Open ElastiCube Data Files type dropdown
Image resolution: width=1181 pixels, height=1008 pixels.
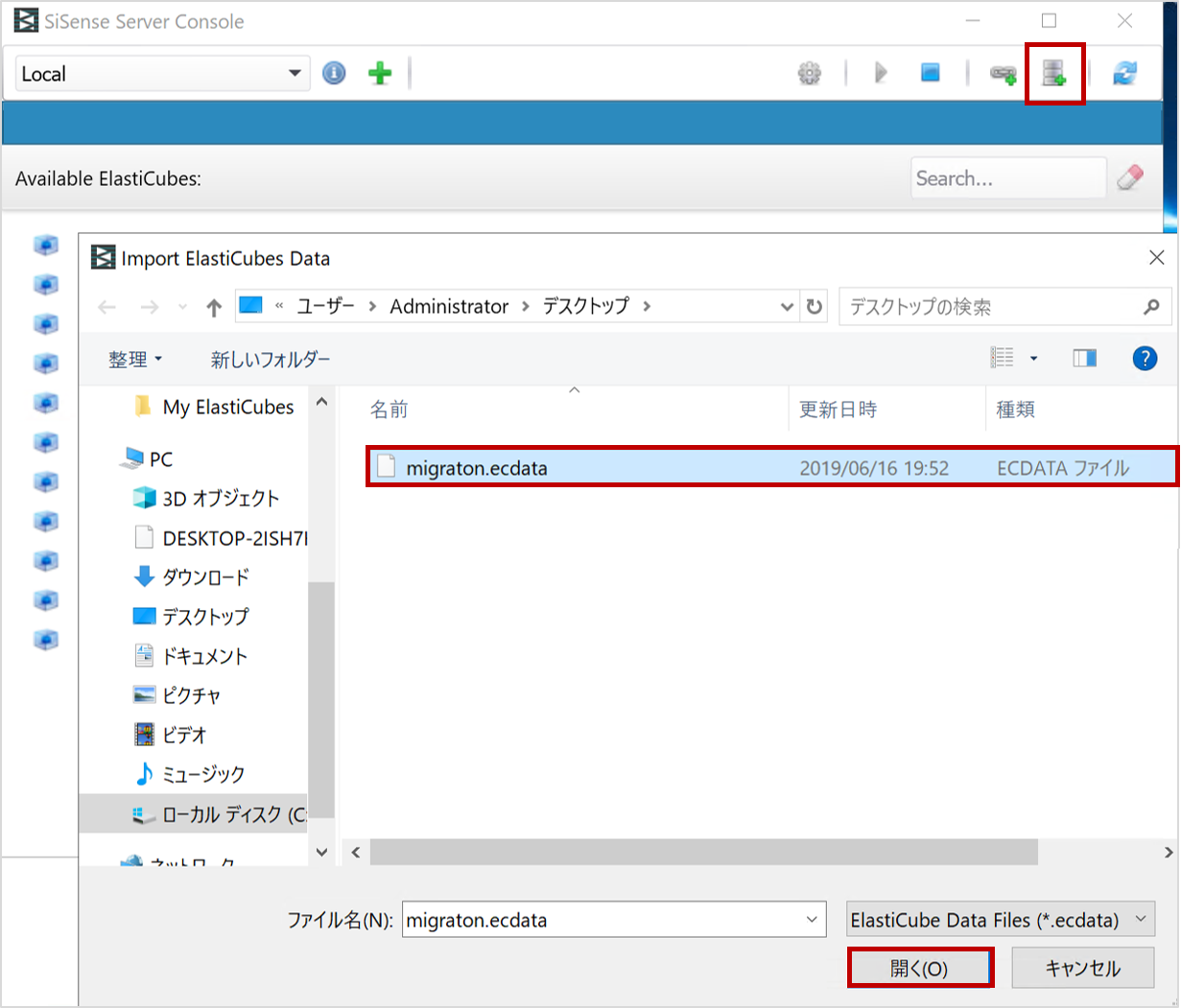[1001, 920]
